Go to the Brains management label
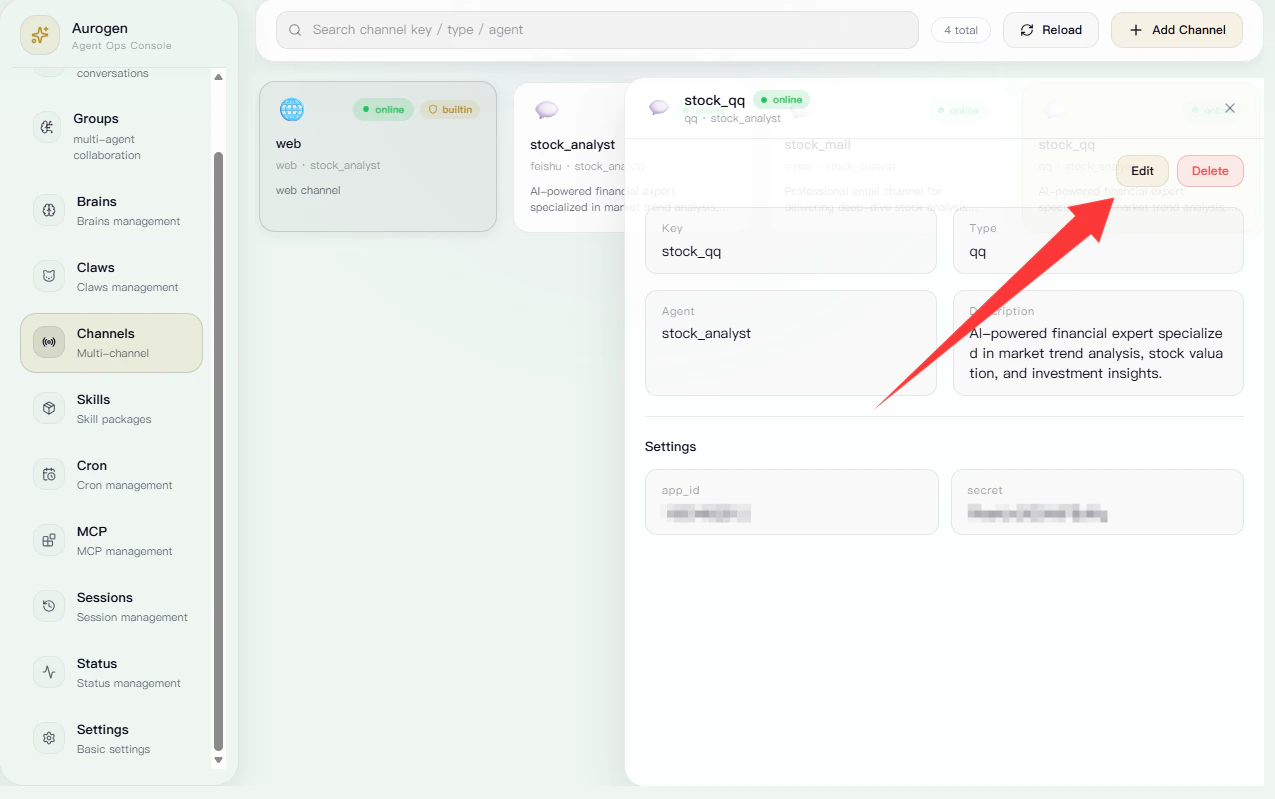This screenshot has width=1275, height=799. pos(129,221)
